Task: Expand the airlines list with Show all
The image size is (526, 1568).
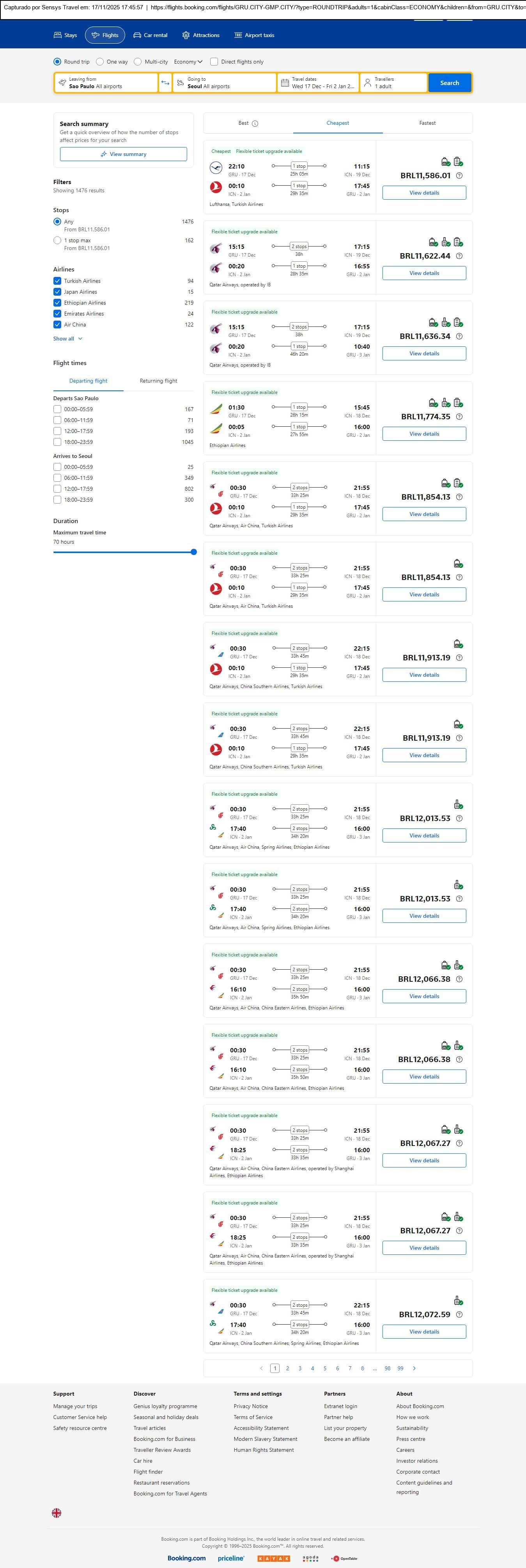Action: tap(67, 339)
